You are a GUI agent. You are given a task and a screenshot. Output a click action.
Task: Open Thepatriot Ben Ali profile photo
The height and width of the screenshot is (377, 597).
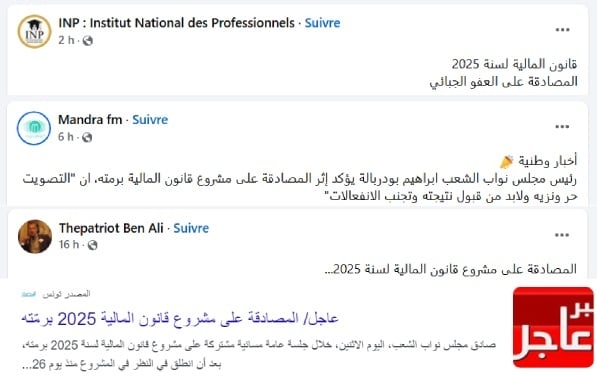[35, 236]
